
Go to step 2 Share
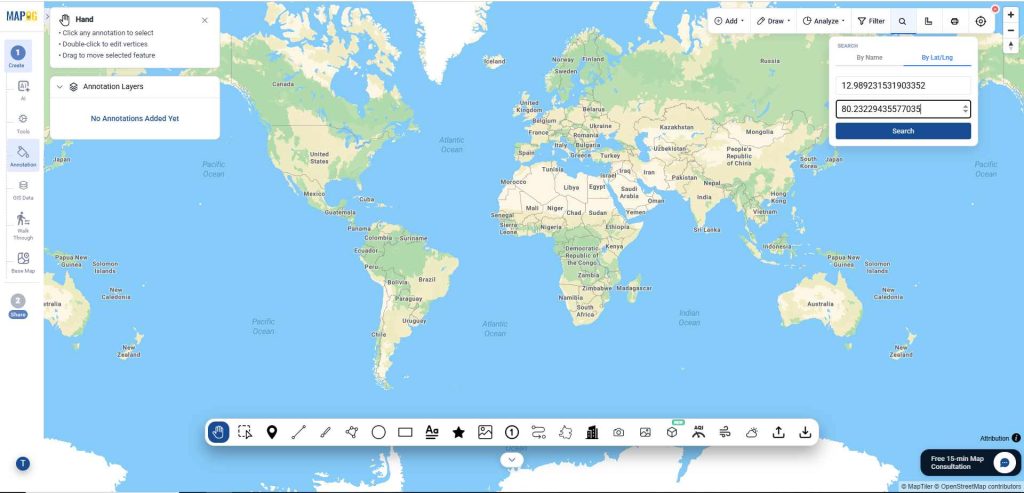(x=18, y=306)
